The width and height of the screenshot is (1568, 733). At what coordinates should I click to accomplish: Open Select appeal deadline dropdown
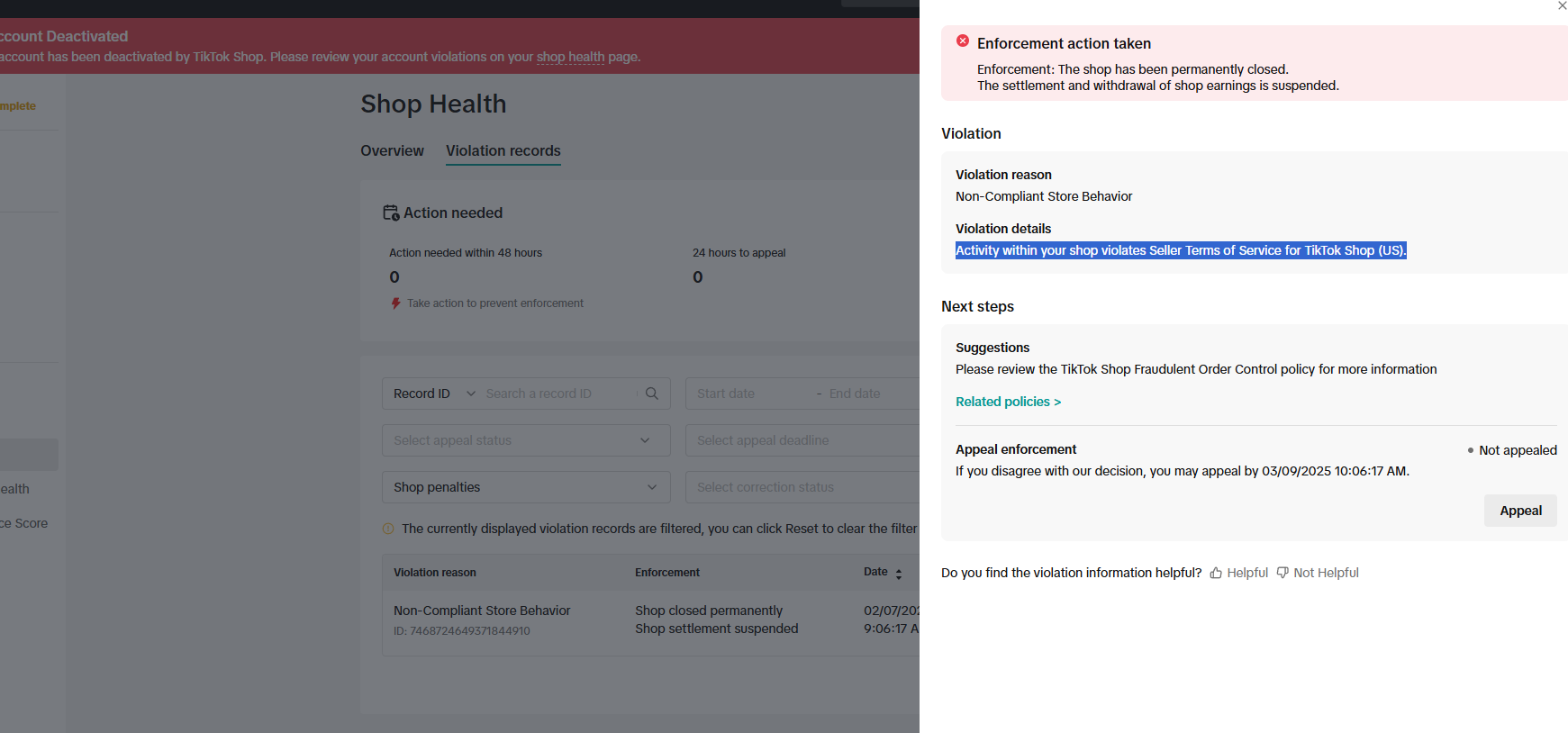point(802,440)
